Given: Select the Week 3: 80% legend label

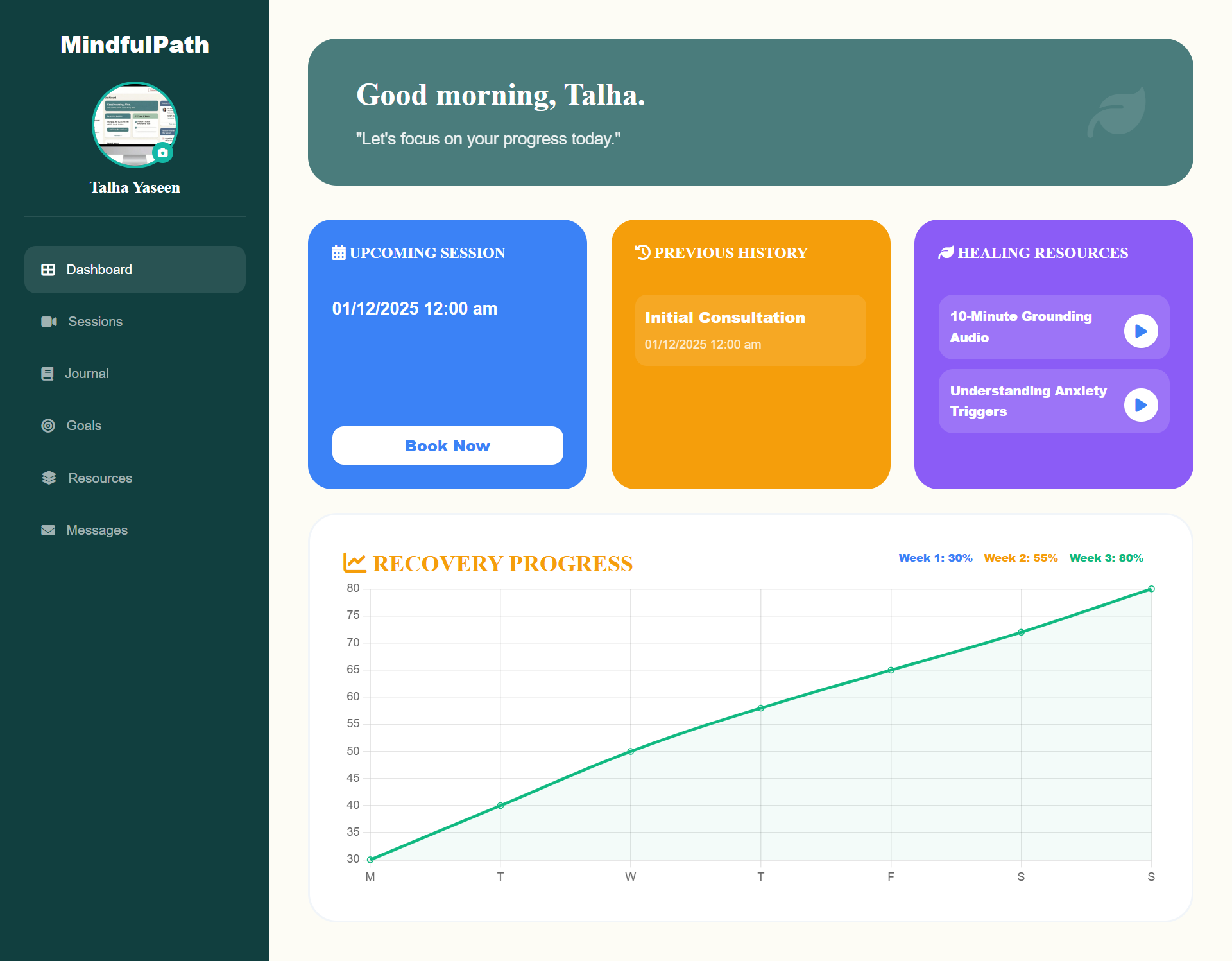Looking at the screenshot, I should tap(1106, 558).
